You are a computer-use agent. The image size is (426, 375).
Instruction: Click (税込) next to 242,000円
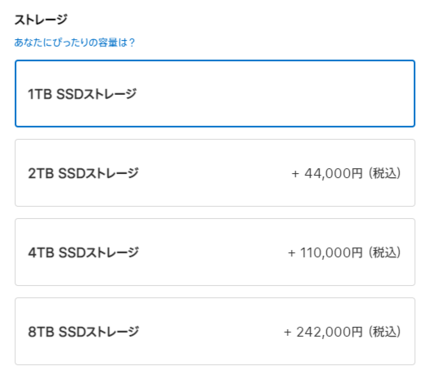(x=384, y=332)
